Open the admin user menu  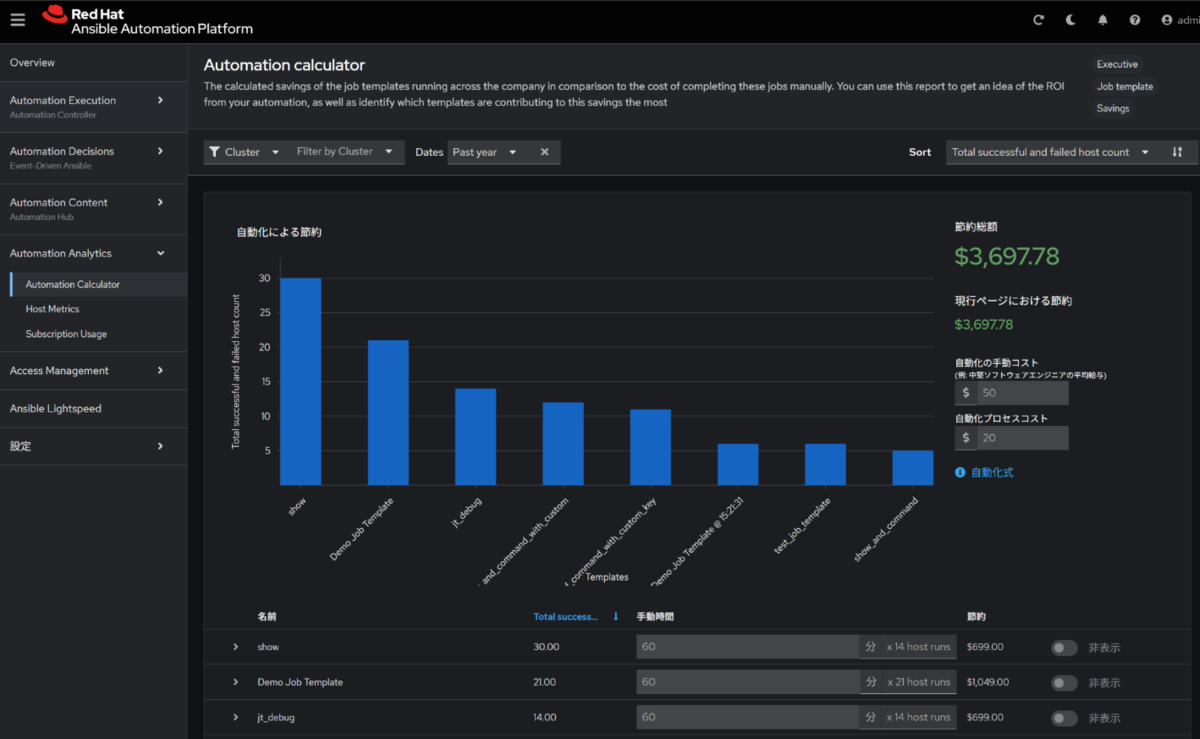click(1180, 20)
